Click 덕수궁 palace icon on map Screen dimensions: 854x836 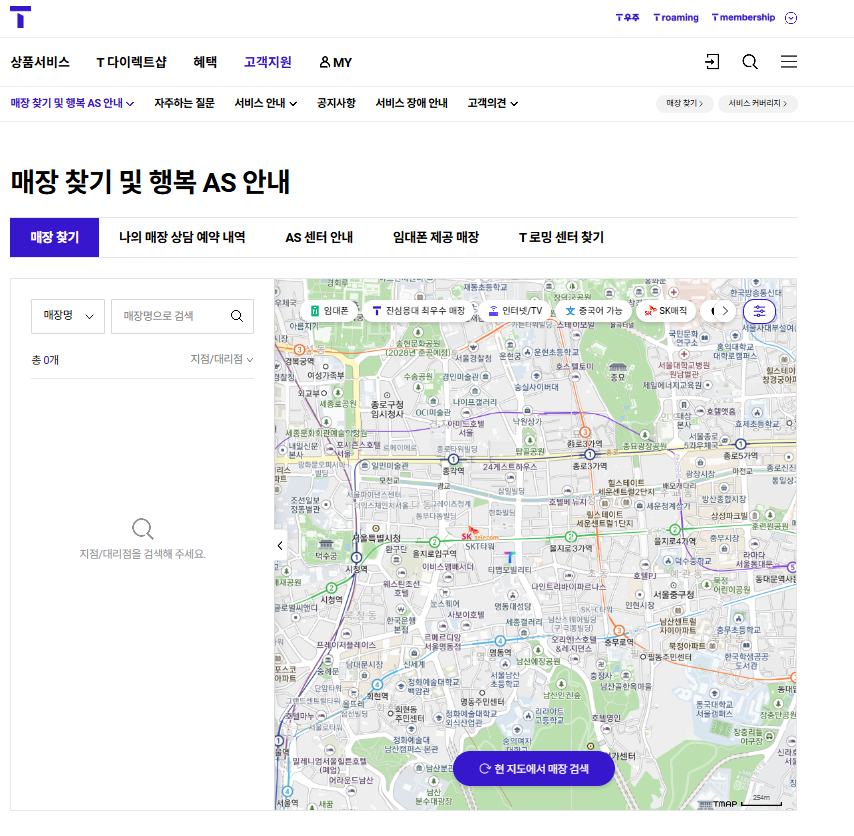pyautogui.click(x=326, y=544)
